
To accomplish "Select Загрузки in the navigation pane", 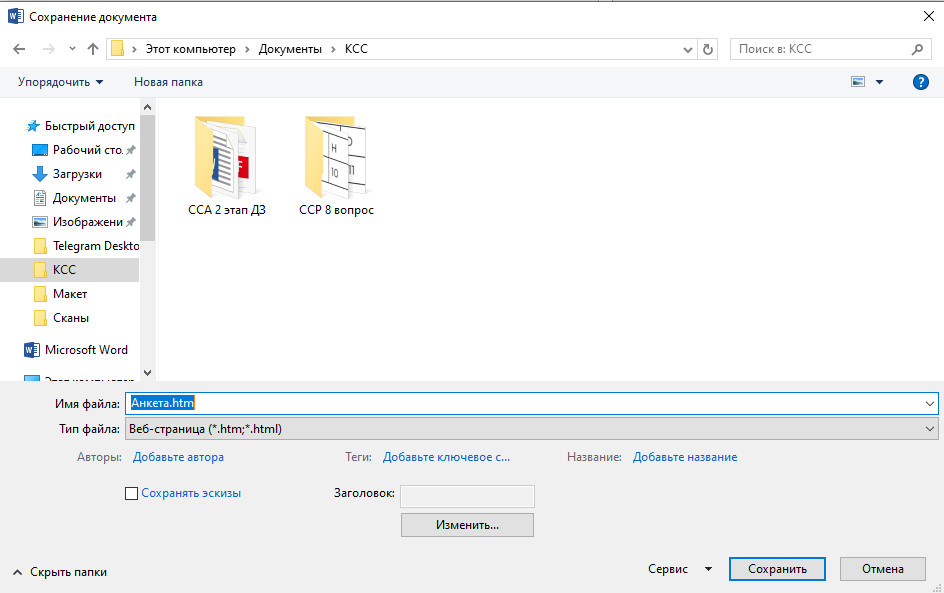I will pos(77,174).
